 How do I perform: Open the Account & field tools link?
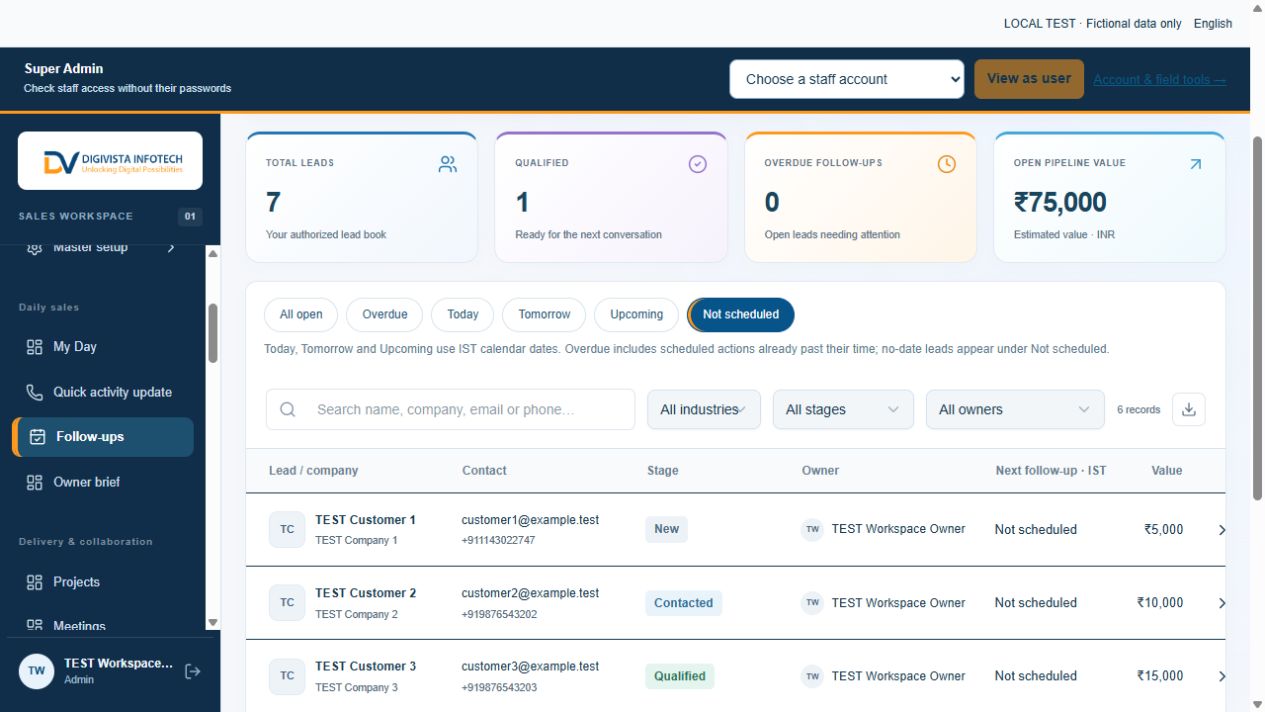pos(1159,80)
